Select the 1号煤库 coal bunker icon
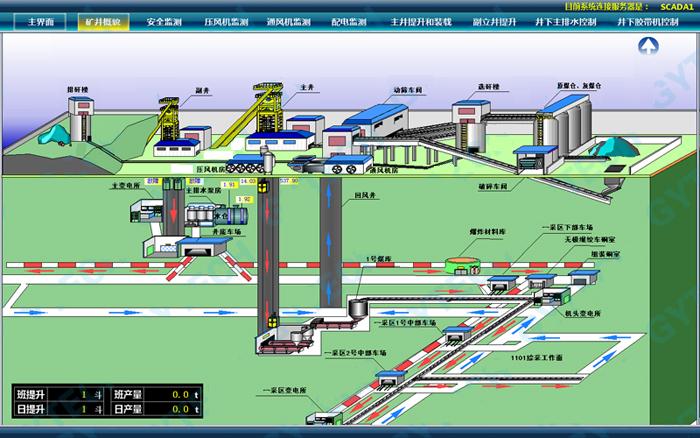The height and width of the screenshot is (438, 700). pos(358,300)
